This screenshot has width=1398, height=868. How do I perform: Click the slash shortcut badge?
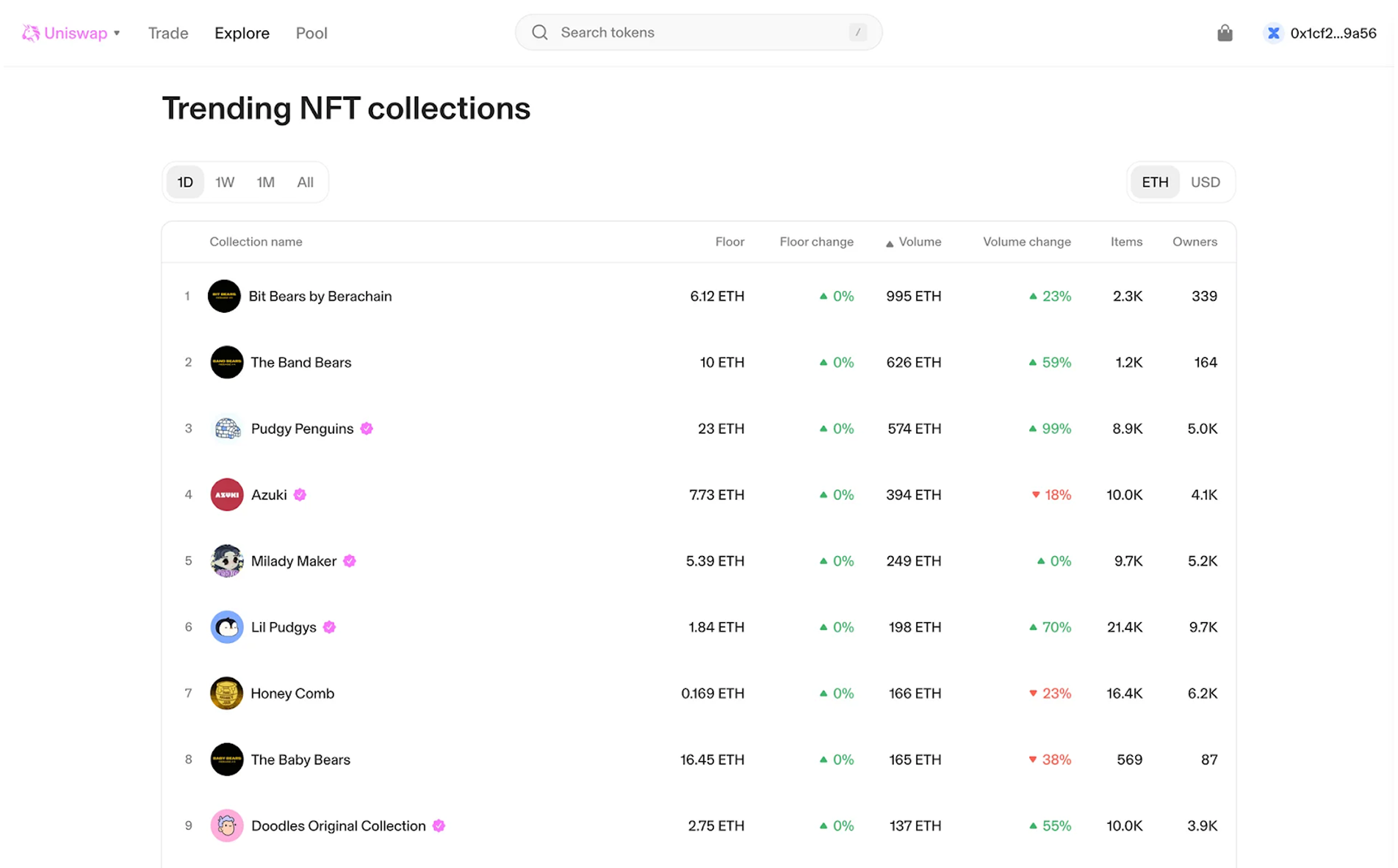(857, 32)
